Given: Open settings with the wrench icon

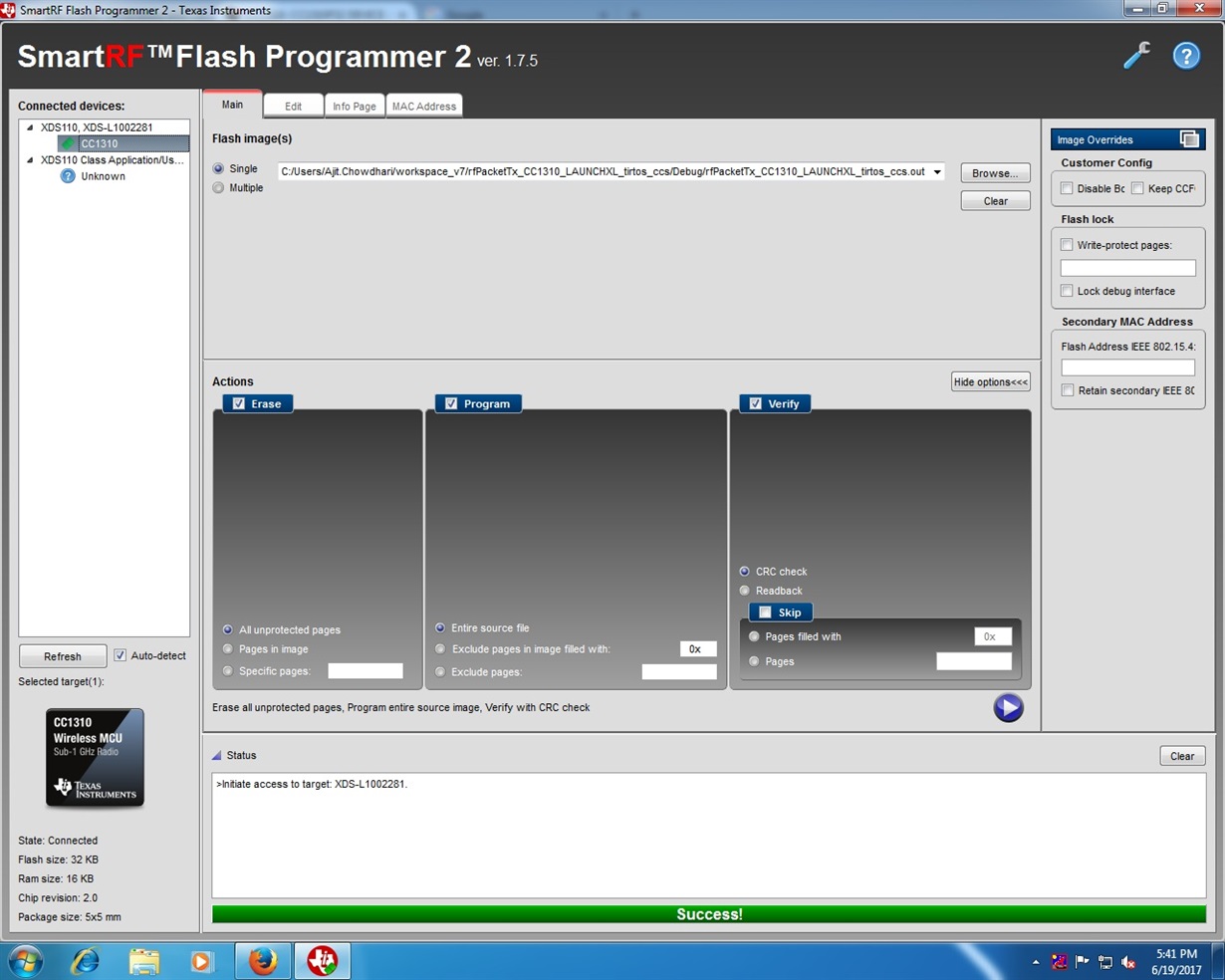Looking at the screenshot, I should point(1136,56).
